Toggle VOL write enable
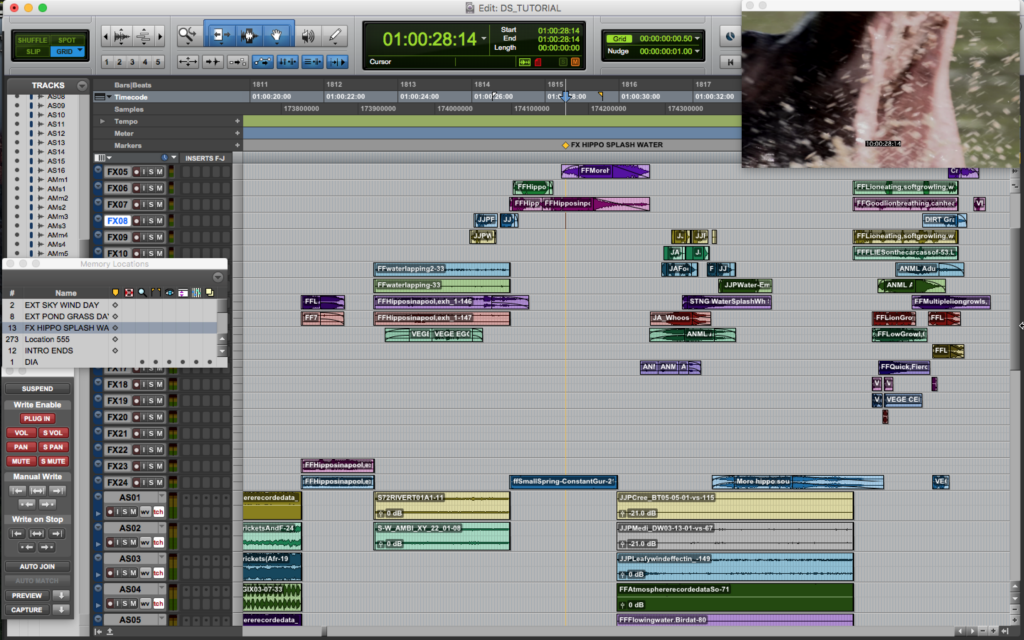Viewport: 1024px width, 640px height. 21,432
